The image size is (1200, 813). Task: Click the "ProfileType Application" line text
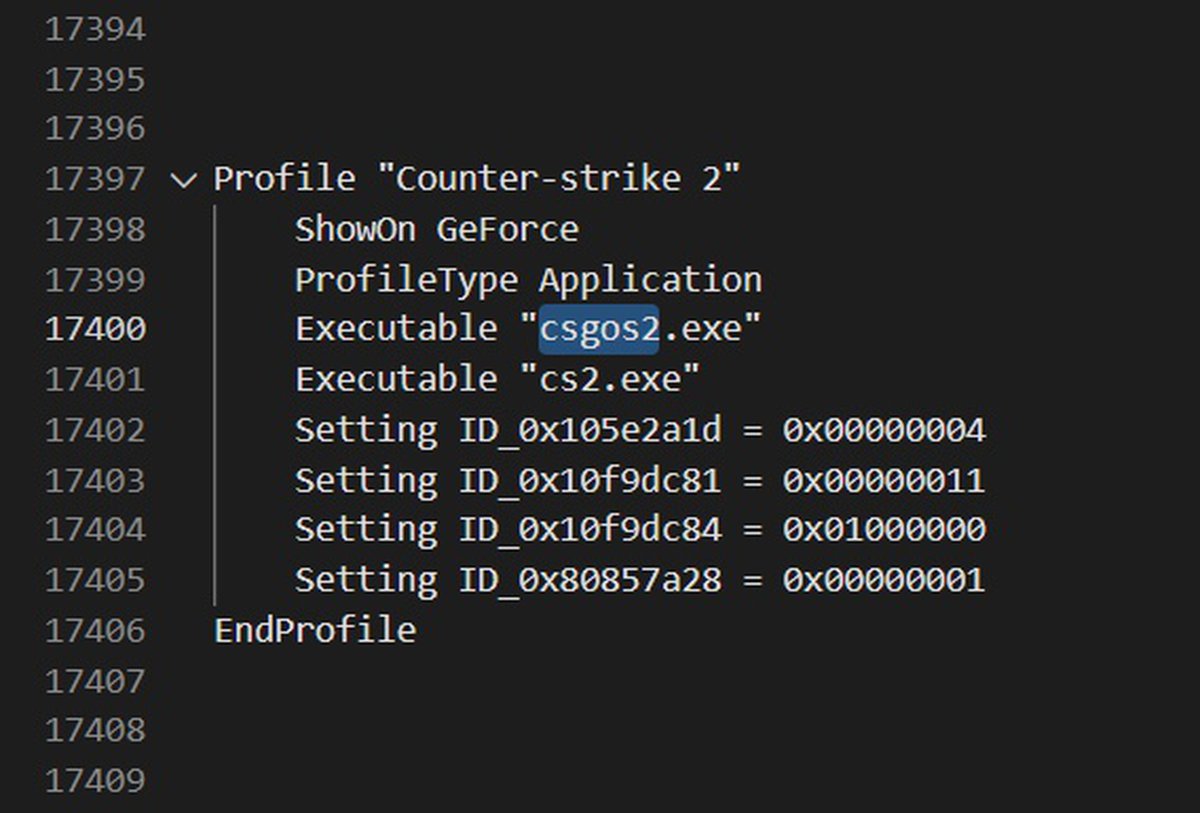click(528, 280)
